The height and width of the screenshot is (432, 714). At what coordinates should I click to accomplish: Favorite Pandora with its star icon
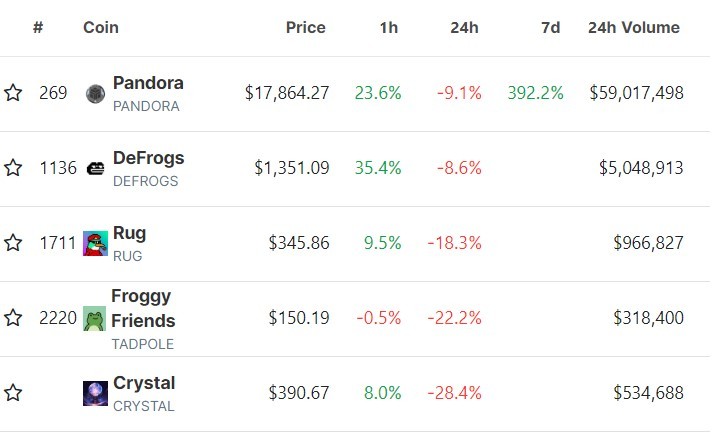pyautogui.click(x=13, y=93)
